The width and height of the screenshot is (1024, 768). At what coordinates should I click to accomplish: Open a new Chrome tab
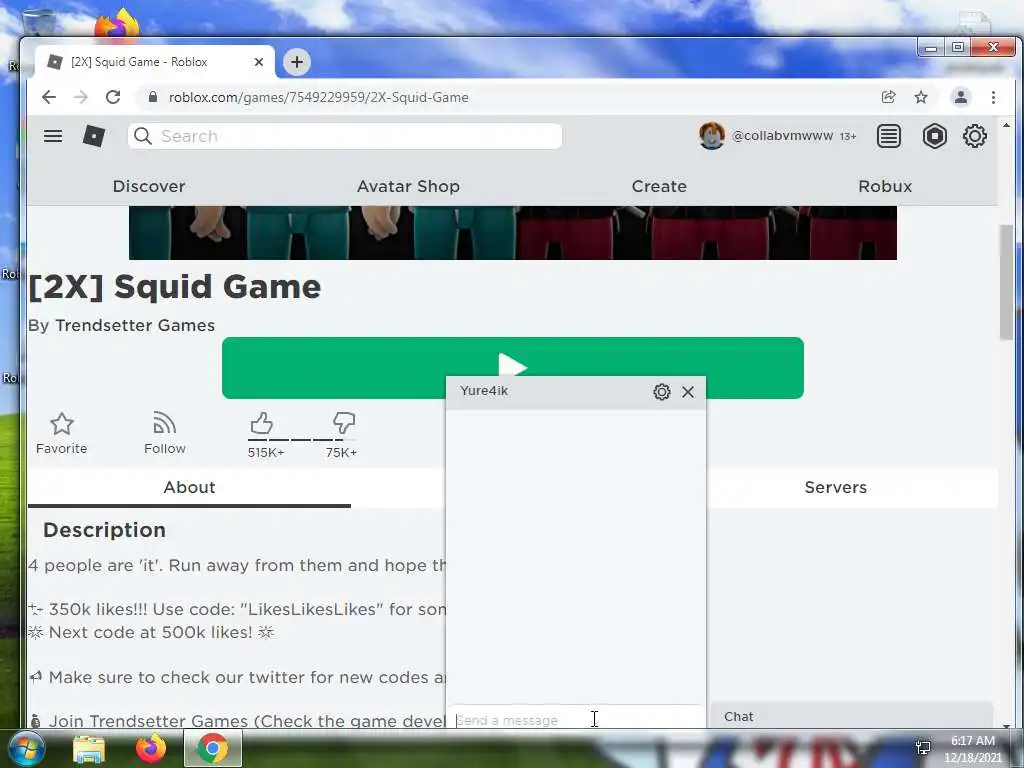(x=297, y=62)
